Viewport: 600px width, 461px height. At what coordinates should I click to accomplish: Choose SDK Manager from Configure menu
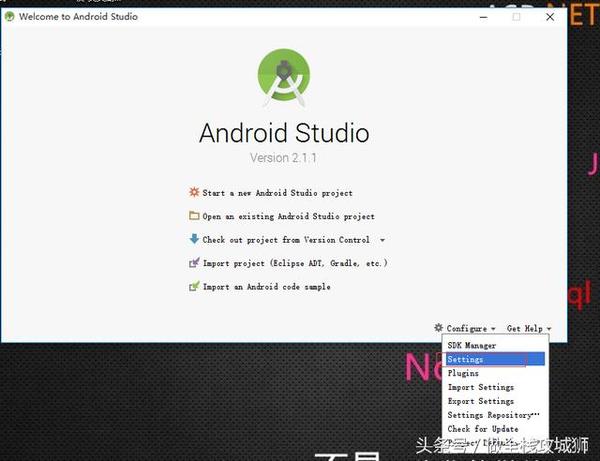(496, 345)
